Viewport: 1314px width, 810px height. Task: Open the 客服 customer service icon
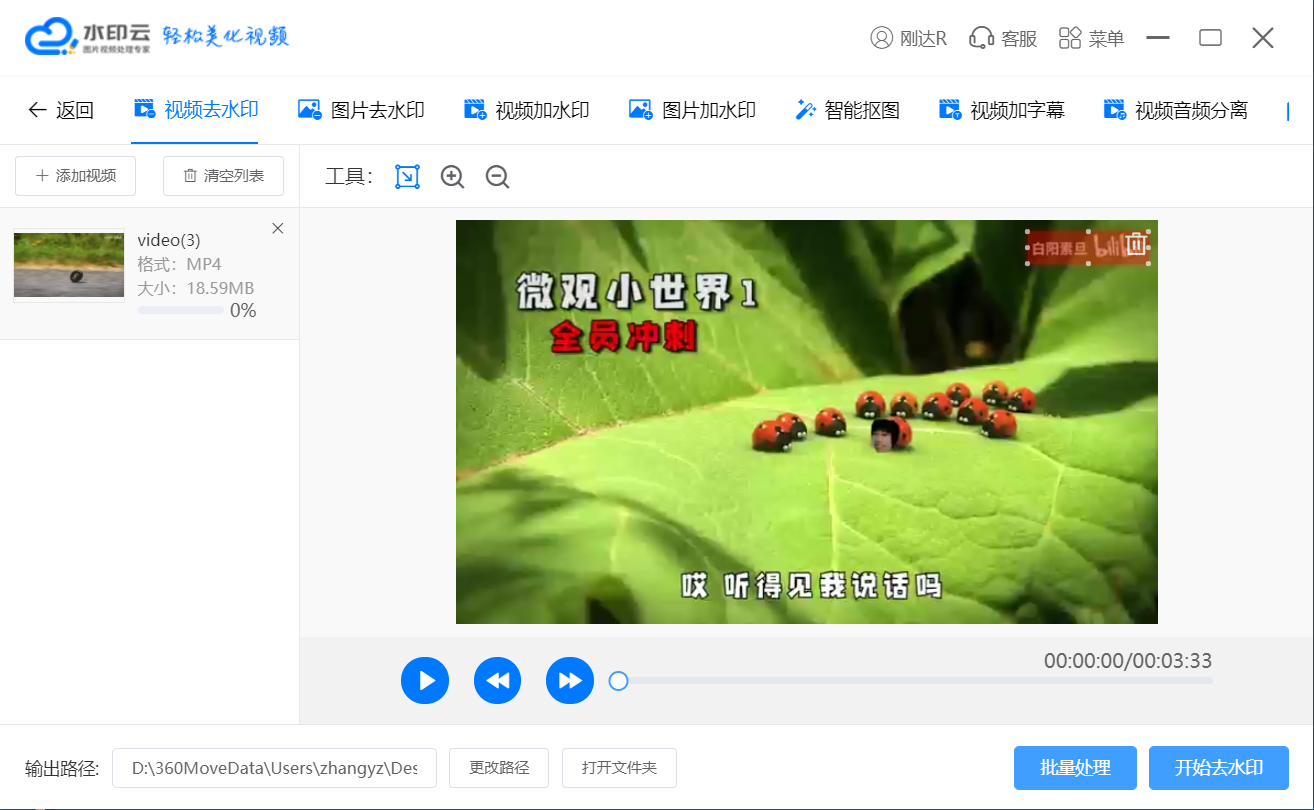tap(1003, 38)
